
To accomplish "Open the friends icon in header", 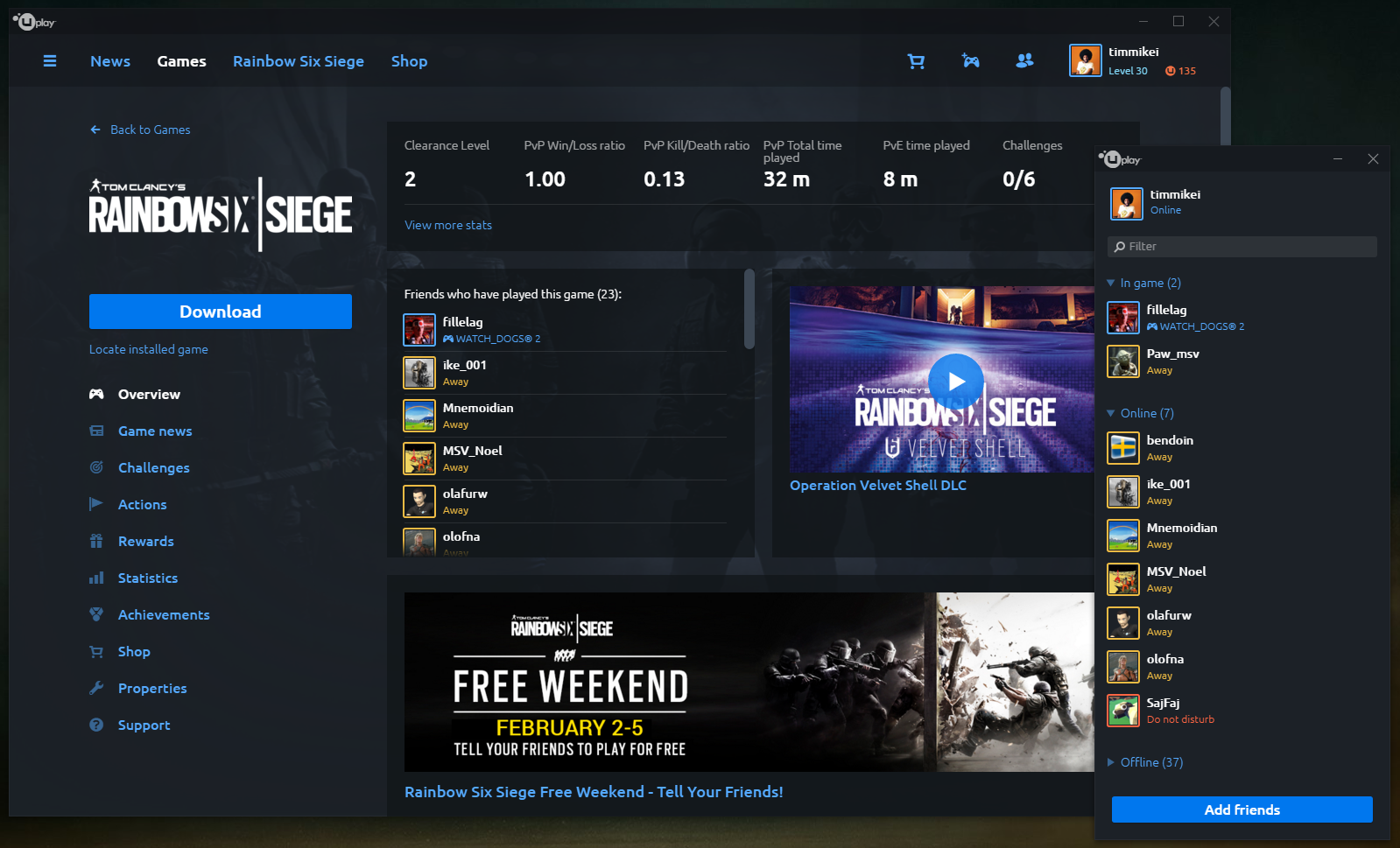I will click(1024, 60).
